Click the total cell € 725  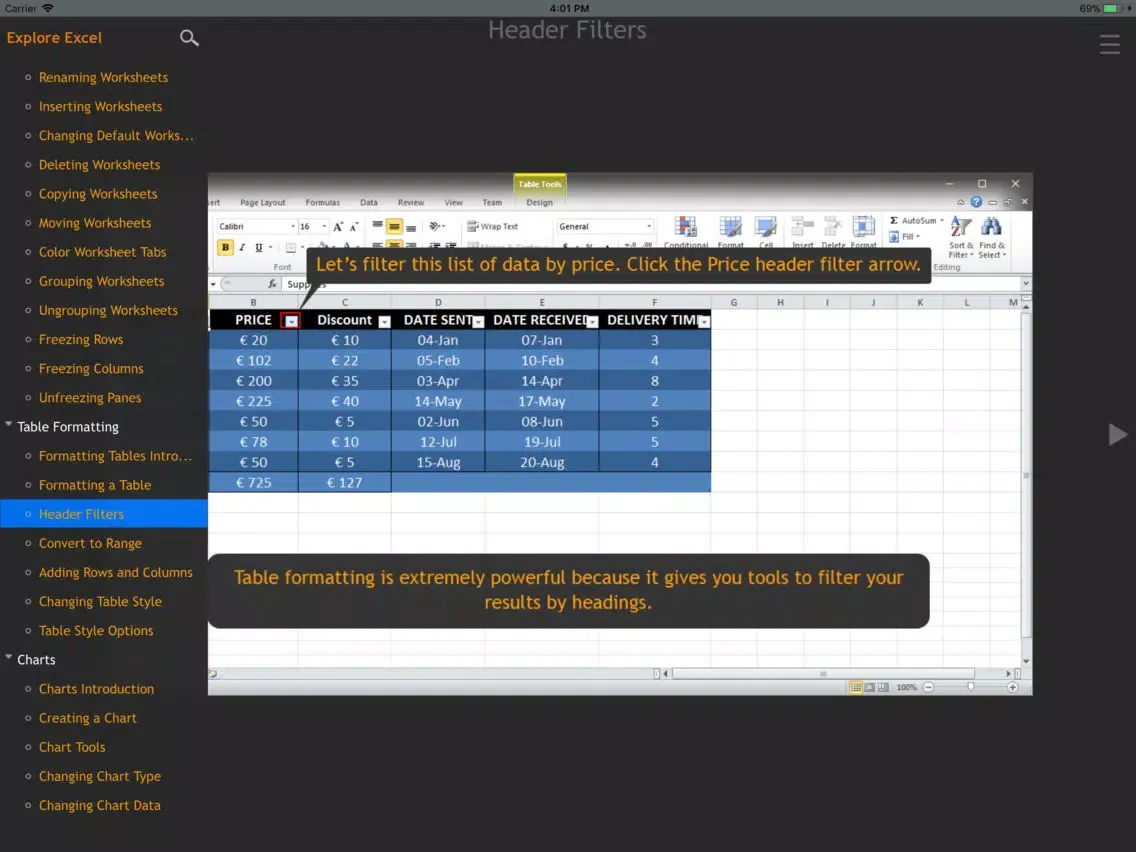click(254, 483)
